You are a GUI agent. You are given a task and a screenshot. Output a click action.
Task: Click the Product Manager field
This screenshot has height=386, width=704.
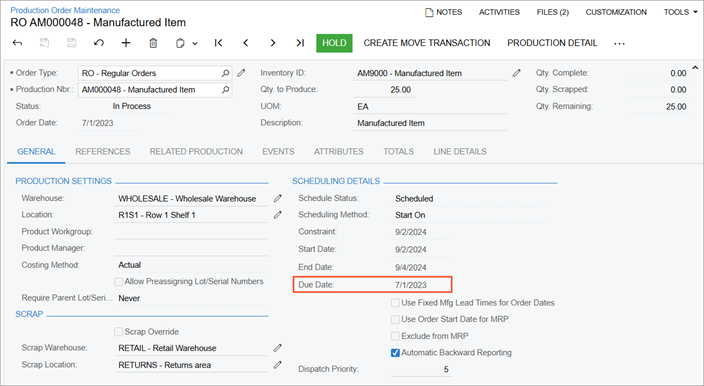(x=191, y=248)
